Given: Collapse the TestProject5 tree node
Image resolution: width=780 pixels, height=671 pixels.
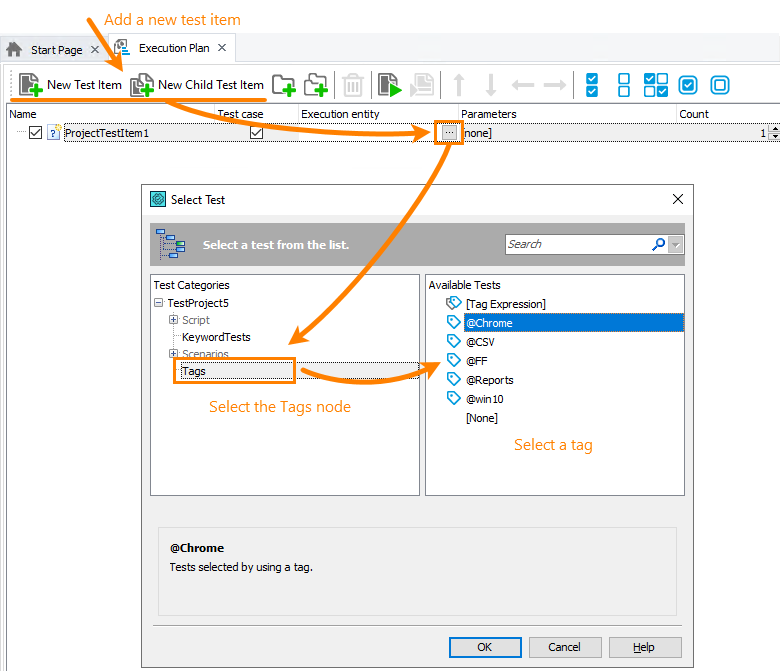Looking at the screenshot, I should click(x=158, y=302).
